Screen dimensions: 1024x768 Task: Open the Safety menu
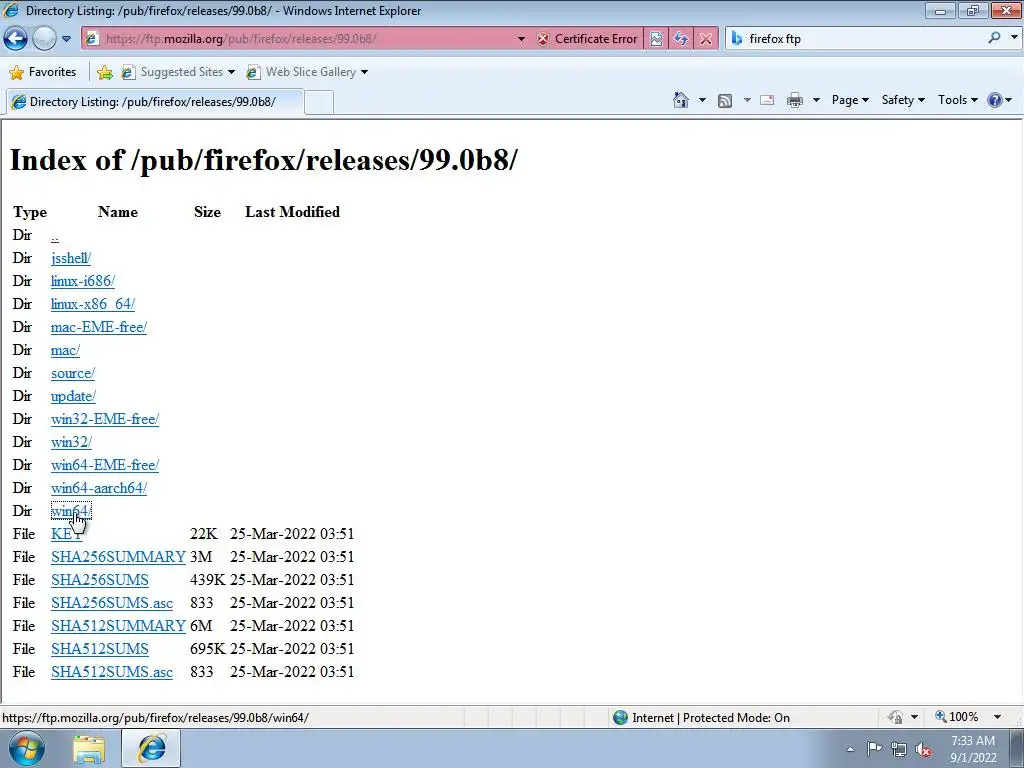coord(903,100)
